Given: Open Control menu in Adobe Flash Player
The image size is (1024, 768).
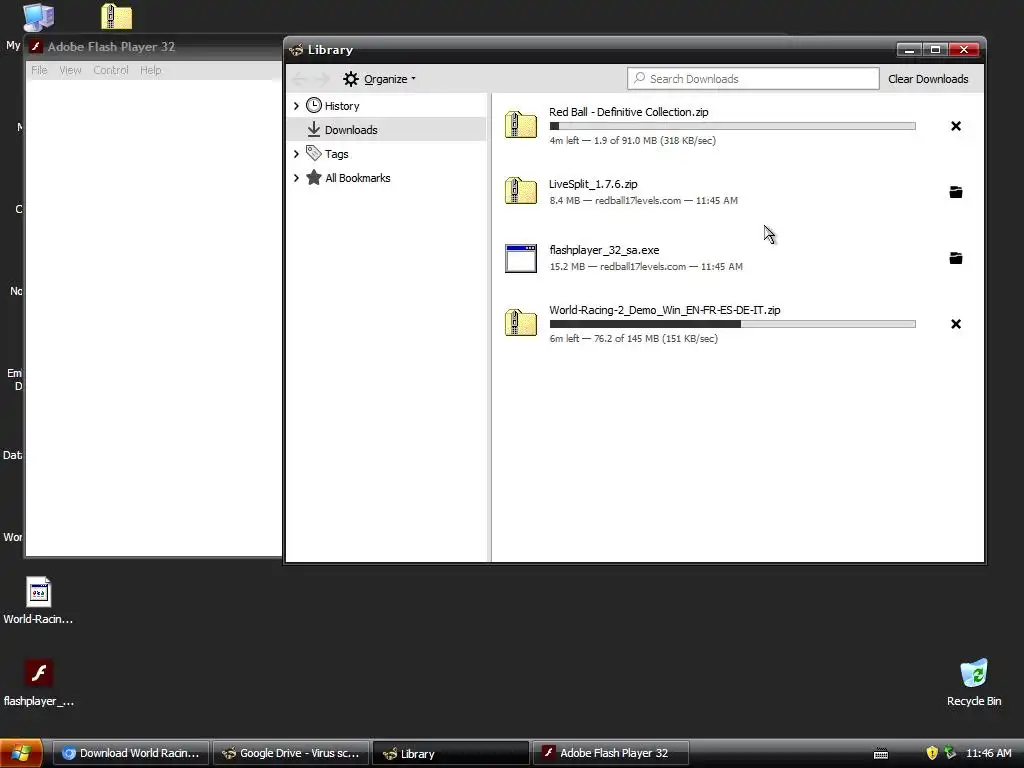Looking at the screenshot, I should 110,70.
